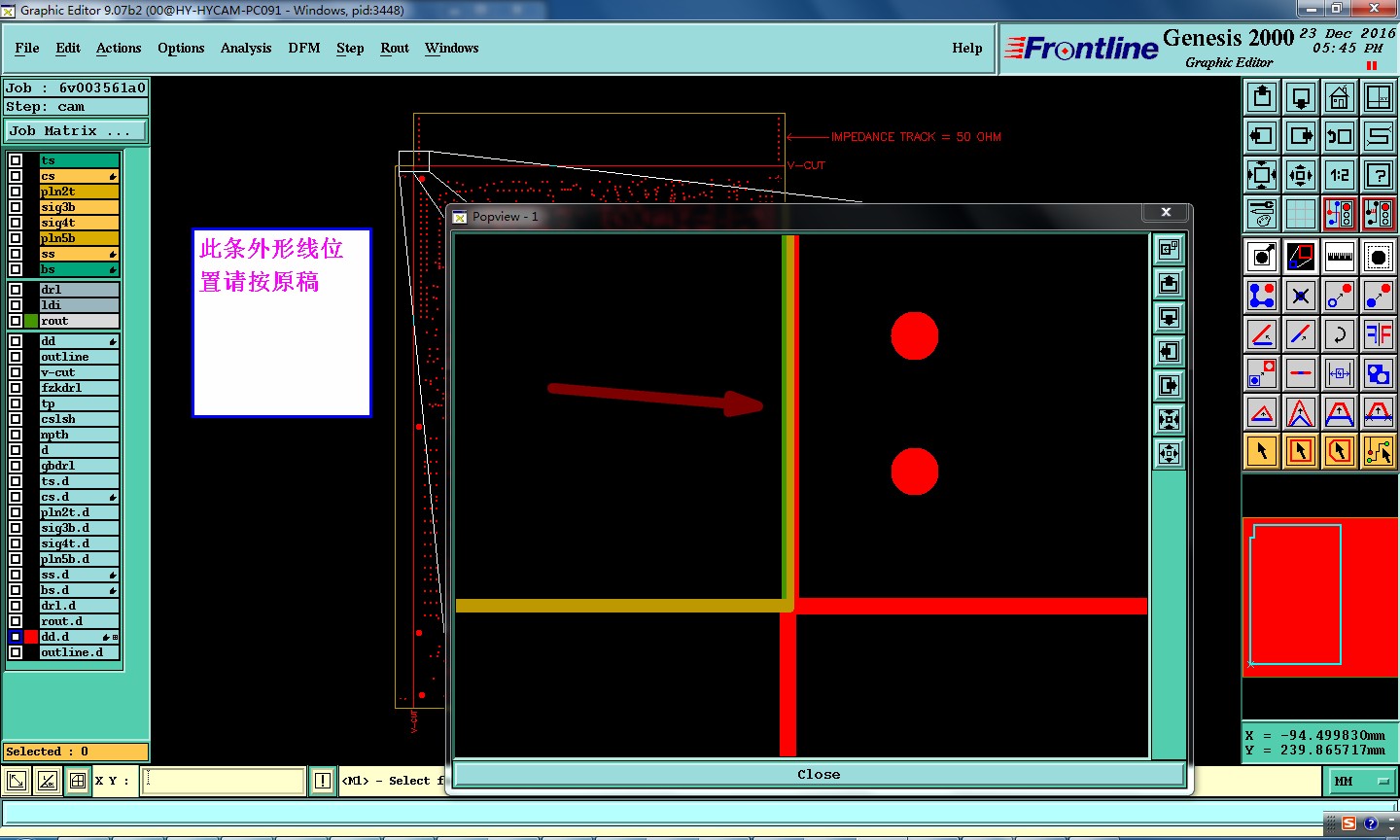
Task: Toggle visibility checkbox of outline.d layer
Action: coord(16,652)
